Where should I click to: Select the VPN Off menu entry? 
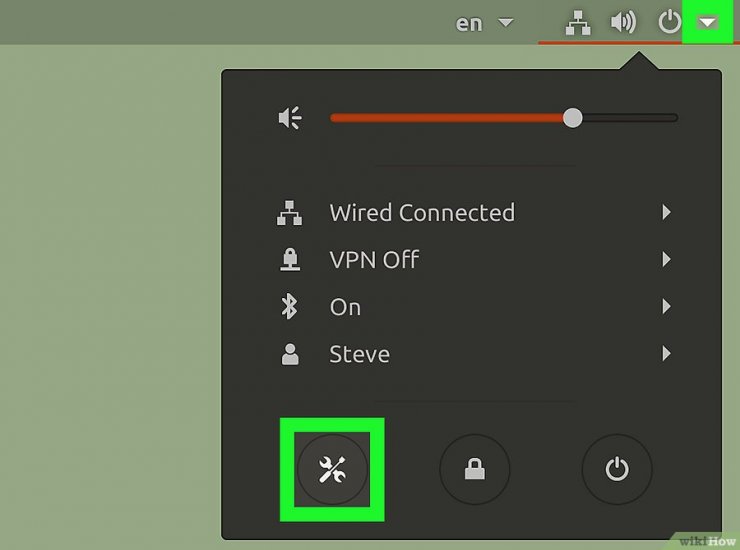[x=474, y=259]
